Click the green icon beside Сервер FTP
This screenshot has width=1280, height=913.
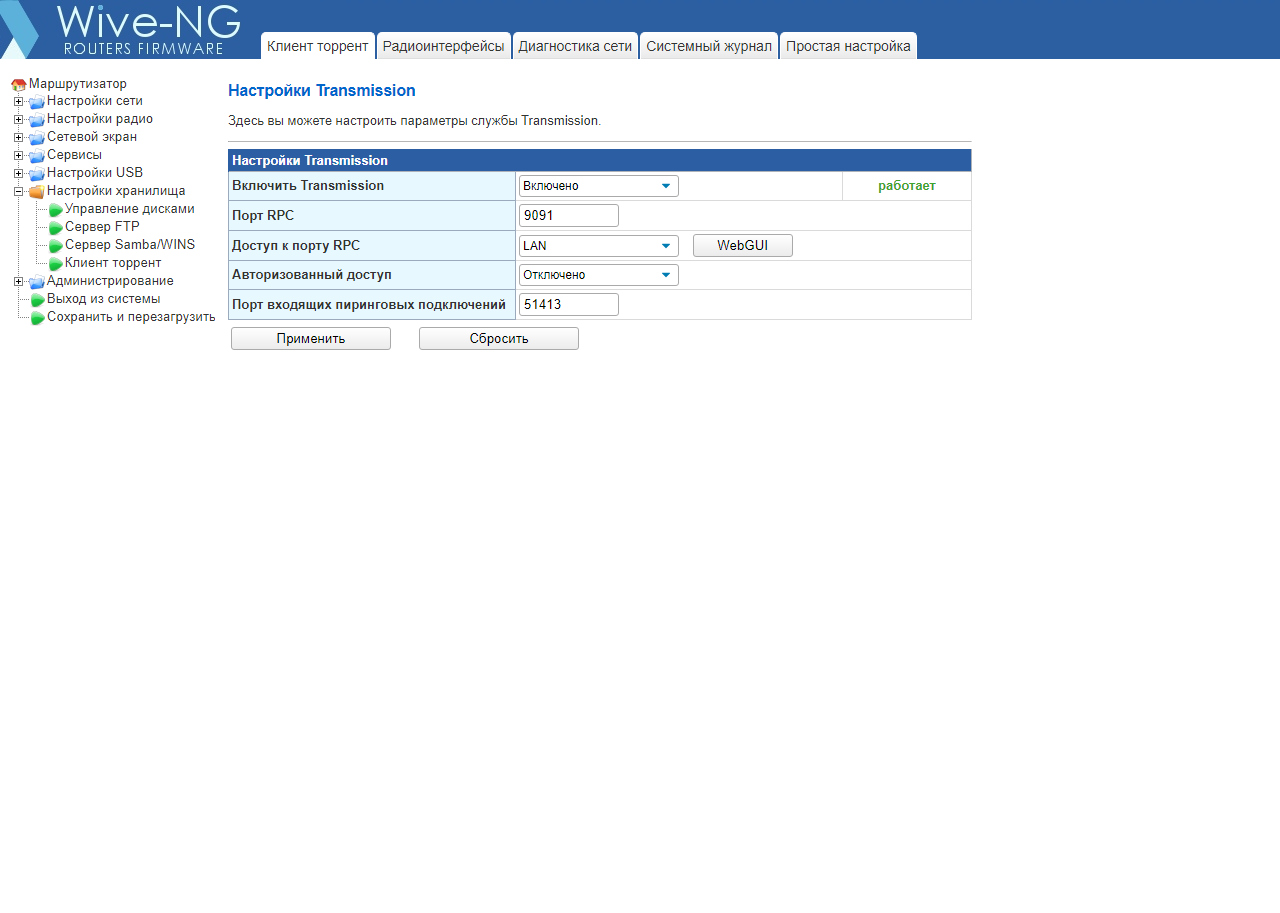pos(56,228)
